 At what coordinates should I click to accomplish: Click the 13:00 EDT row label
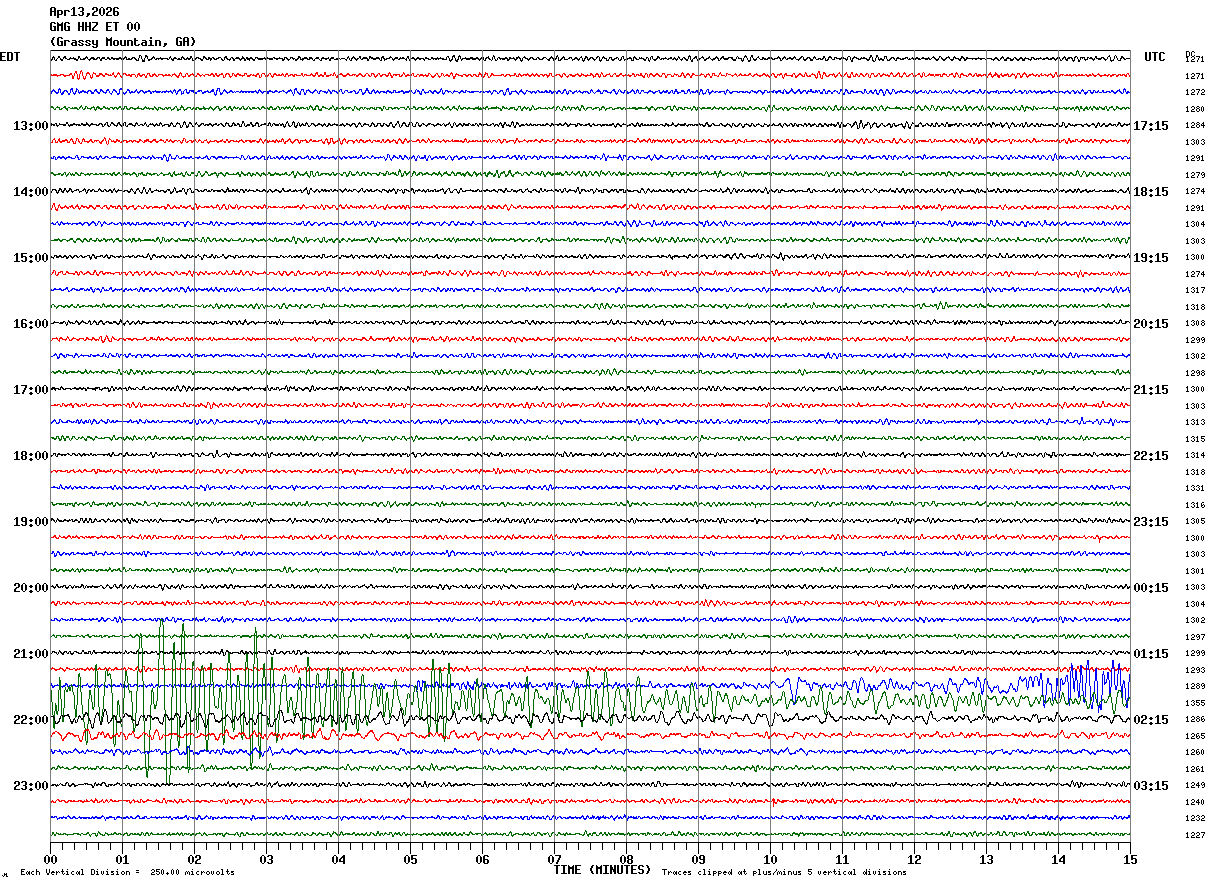(30, 126)
